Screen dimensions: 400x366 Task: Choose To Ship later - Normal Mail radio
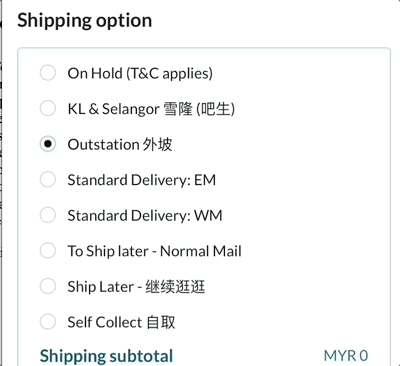[48, 250]
